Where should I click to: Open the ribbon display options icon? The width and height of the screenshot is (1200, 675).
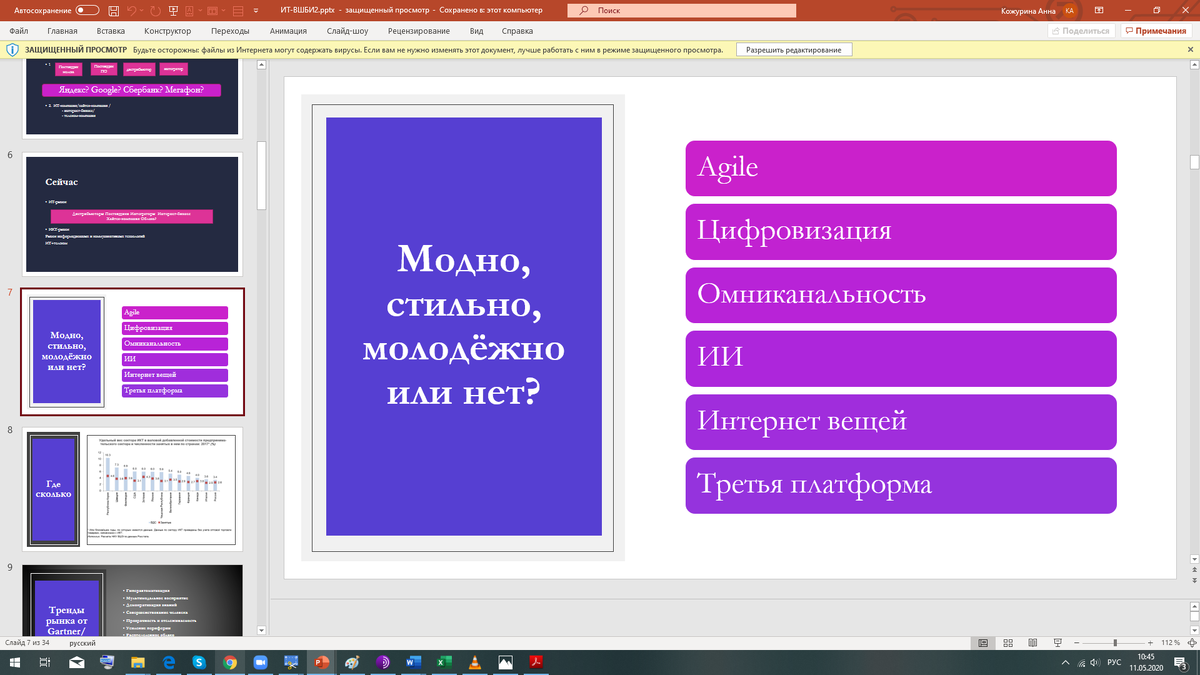point(1099,10)
